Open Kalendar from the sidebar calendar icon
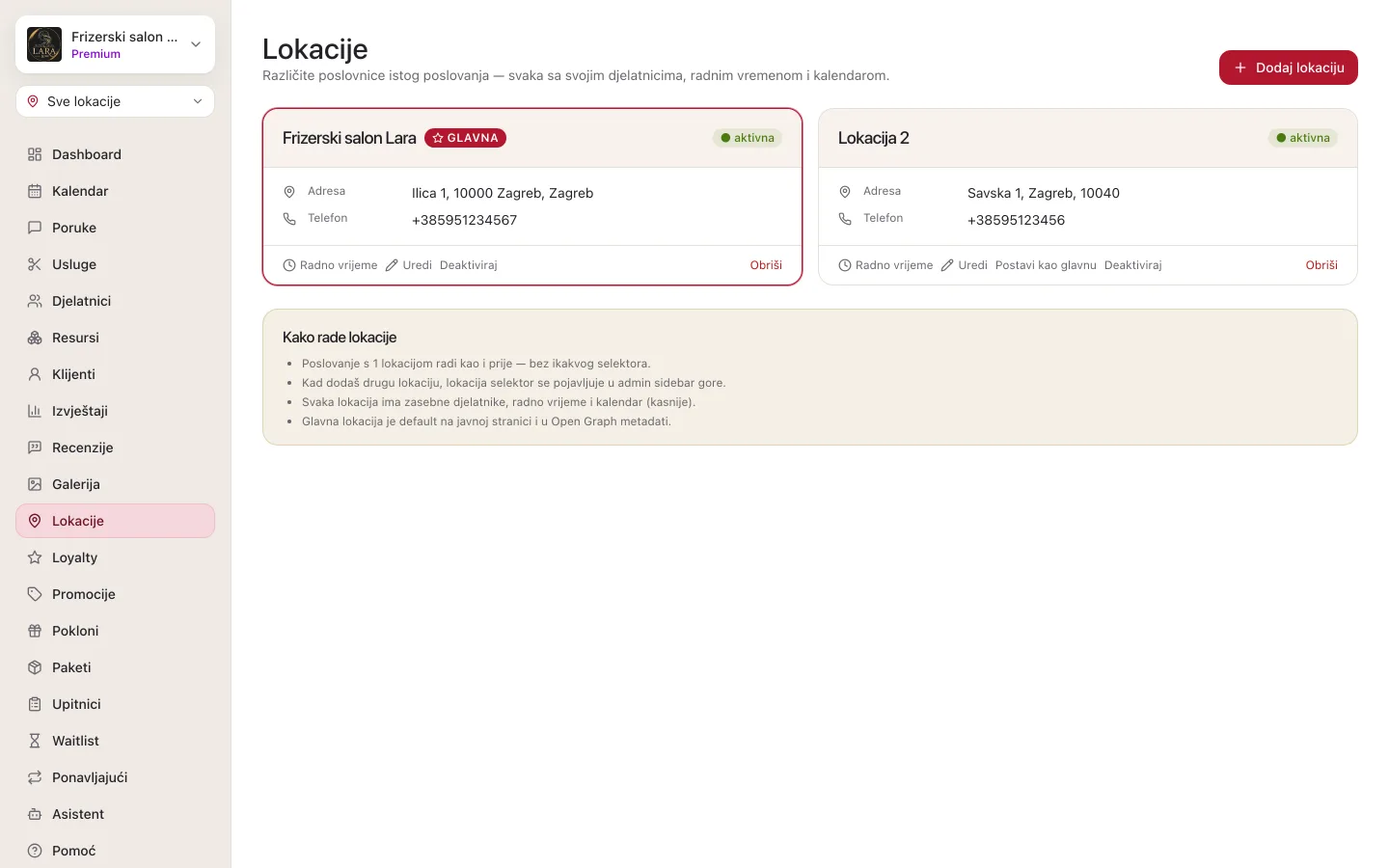This screenshot has width=1389, height=868. tap(35, 191)
